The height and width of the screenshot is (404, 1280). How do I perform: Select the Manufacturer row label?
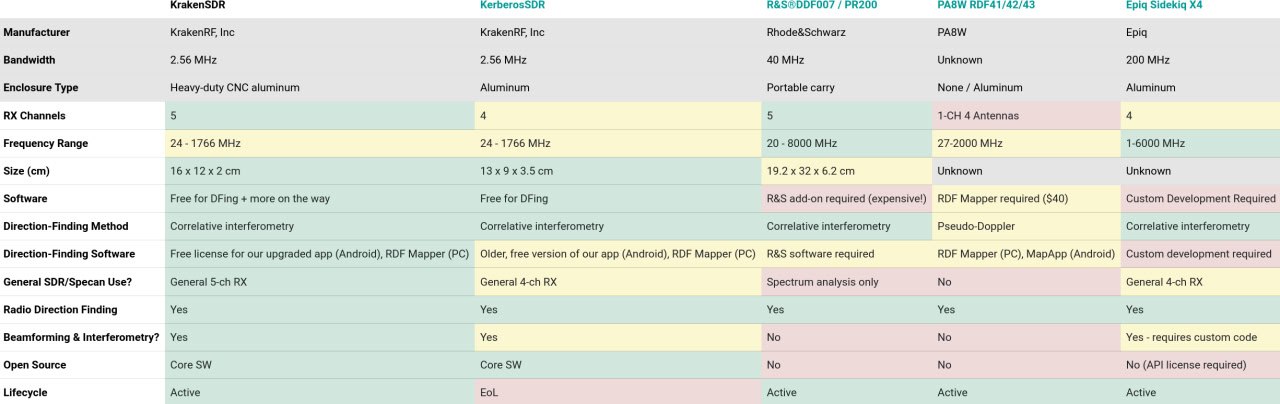click(x=37, y=32)
